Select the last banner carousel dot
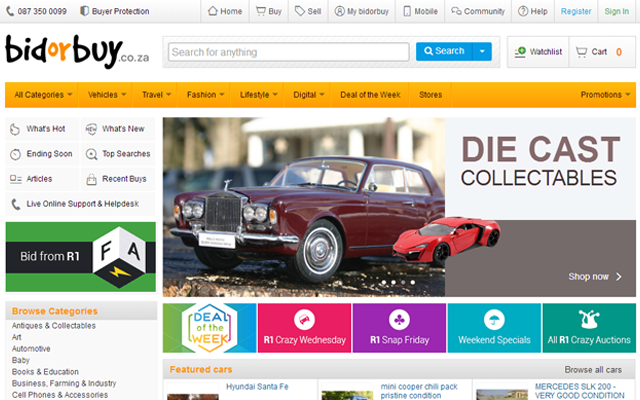Viewport: 640px width, 400px height. tap(413, 282)
